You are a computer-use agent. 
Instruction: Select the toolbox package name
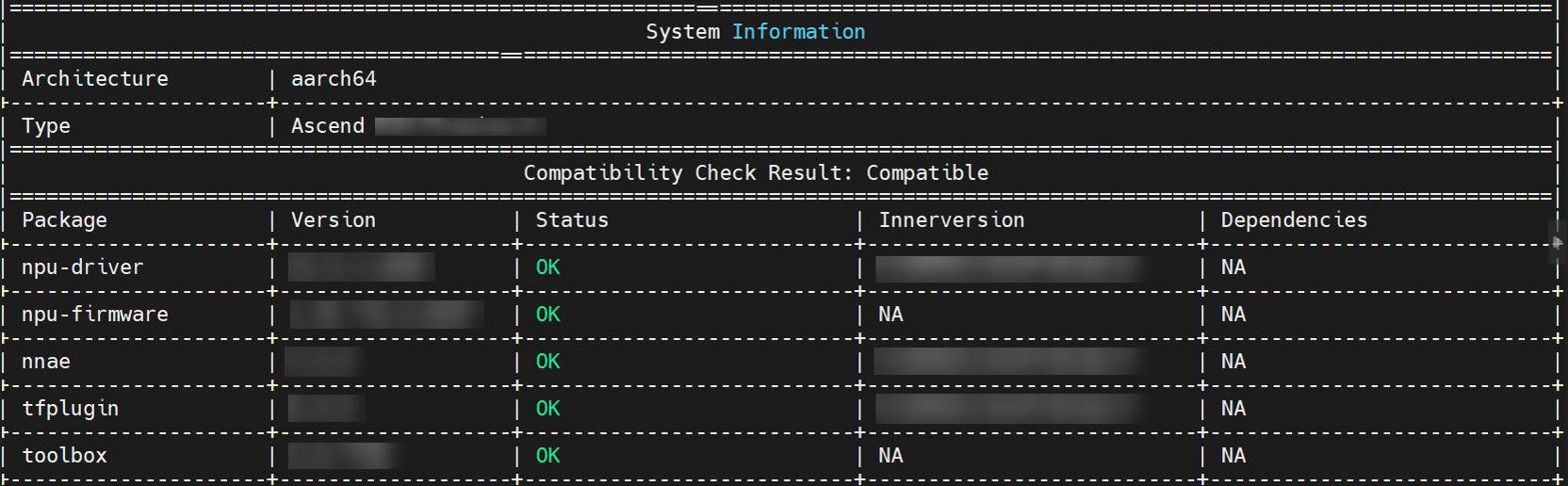click(x=64, y=456)
